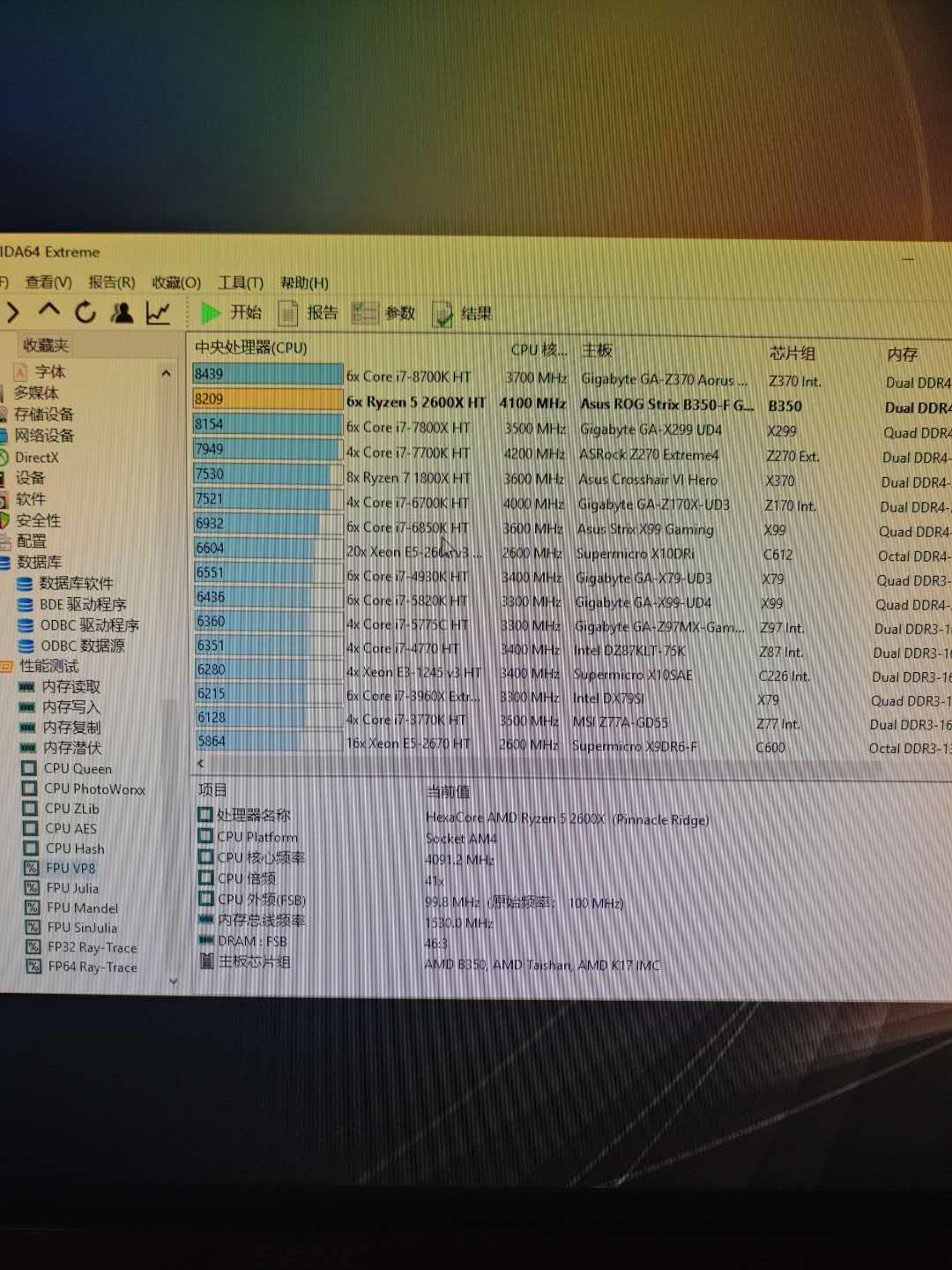This screenshot has width=952, height=1270.
Task: Select 配置 in the sidebar tree
Action: pyautogui.click(x=32, y=541)
